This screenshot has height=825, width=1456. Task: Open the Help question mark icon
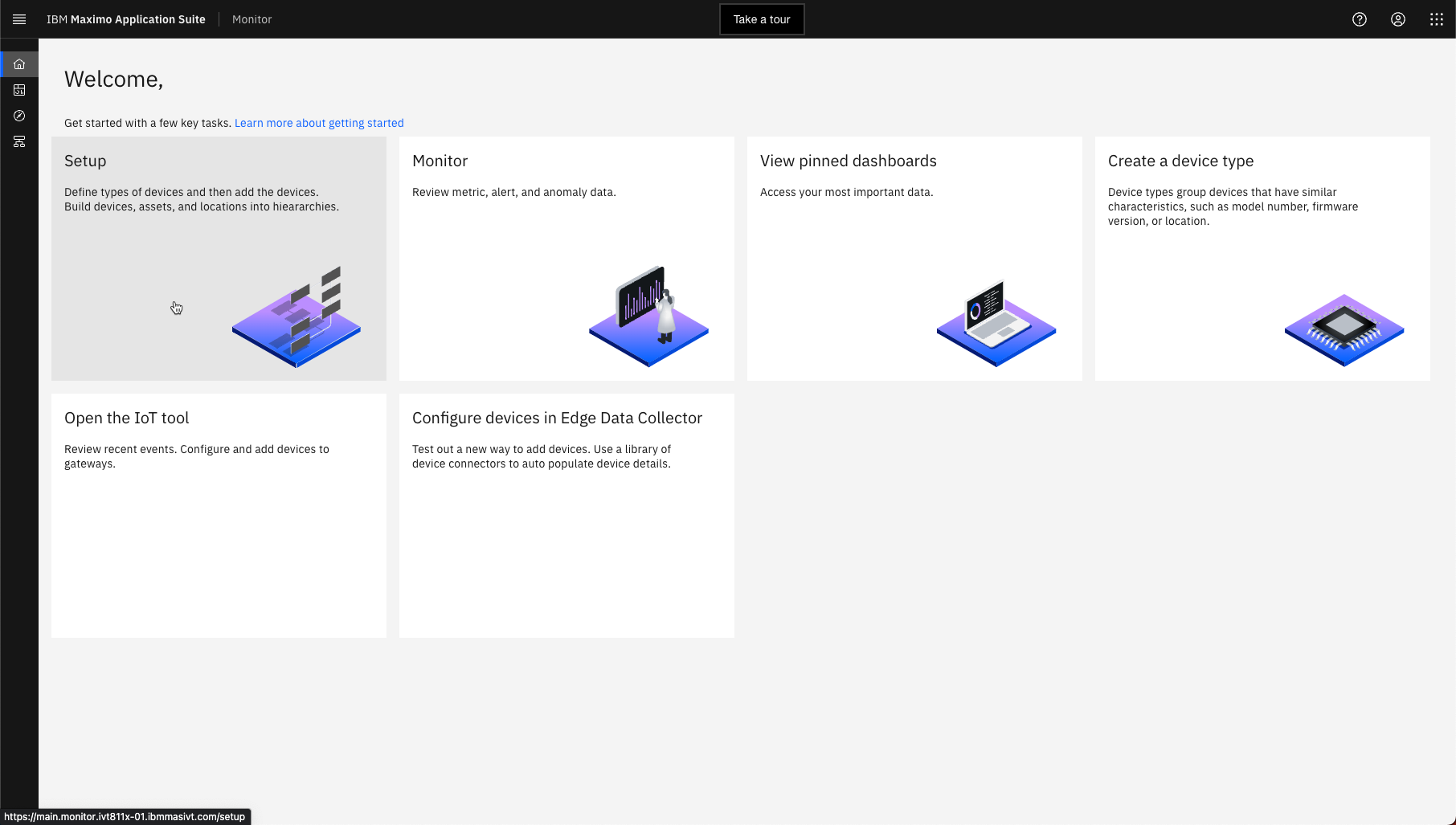(x=1360, y=19)
